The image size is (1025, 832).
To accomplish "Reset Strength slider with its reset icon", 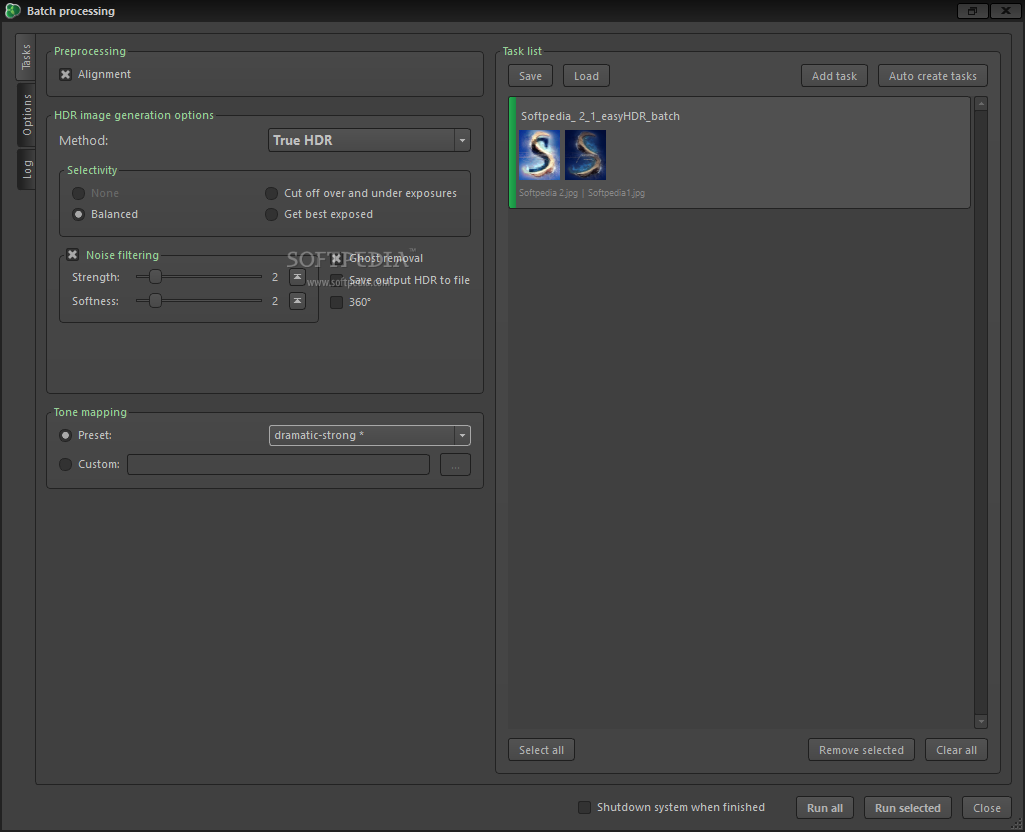I will click(x=297, y=277).
